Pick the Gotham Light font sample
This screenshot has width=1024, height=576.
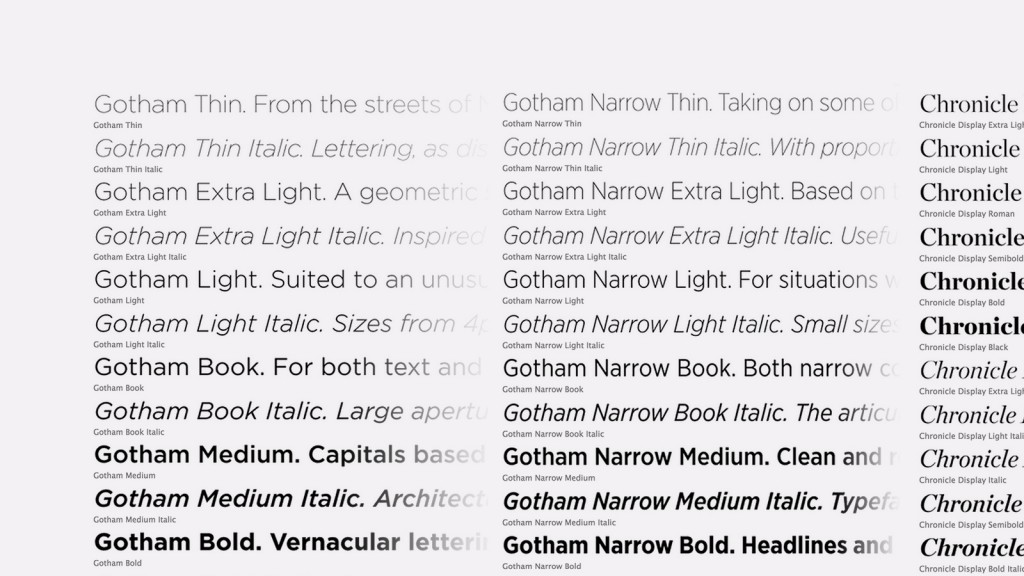point(291,280)
